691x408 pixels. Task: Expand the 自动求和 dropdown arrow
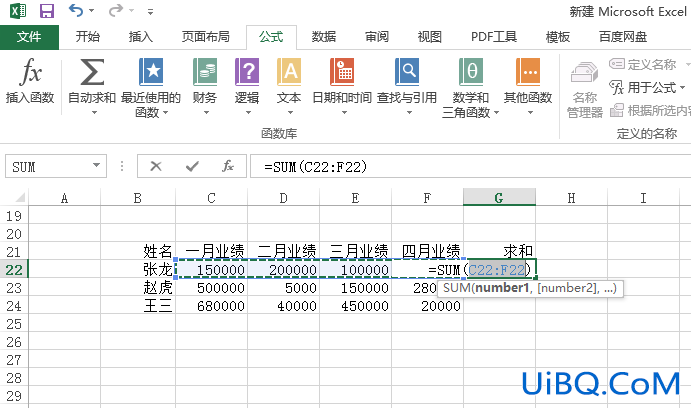point(94,113)
